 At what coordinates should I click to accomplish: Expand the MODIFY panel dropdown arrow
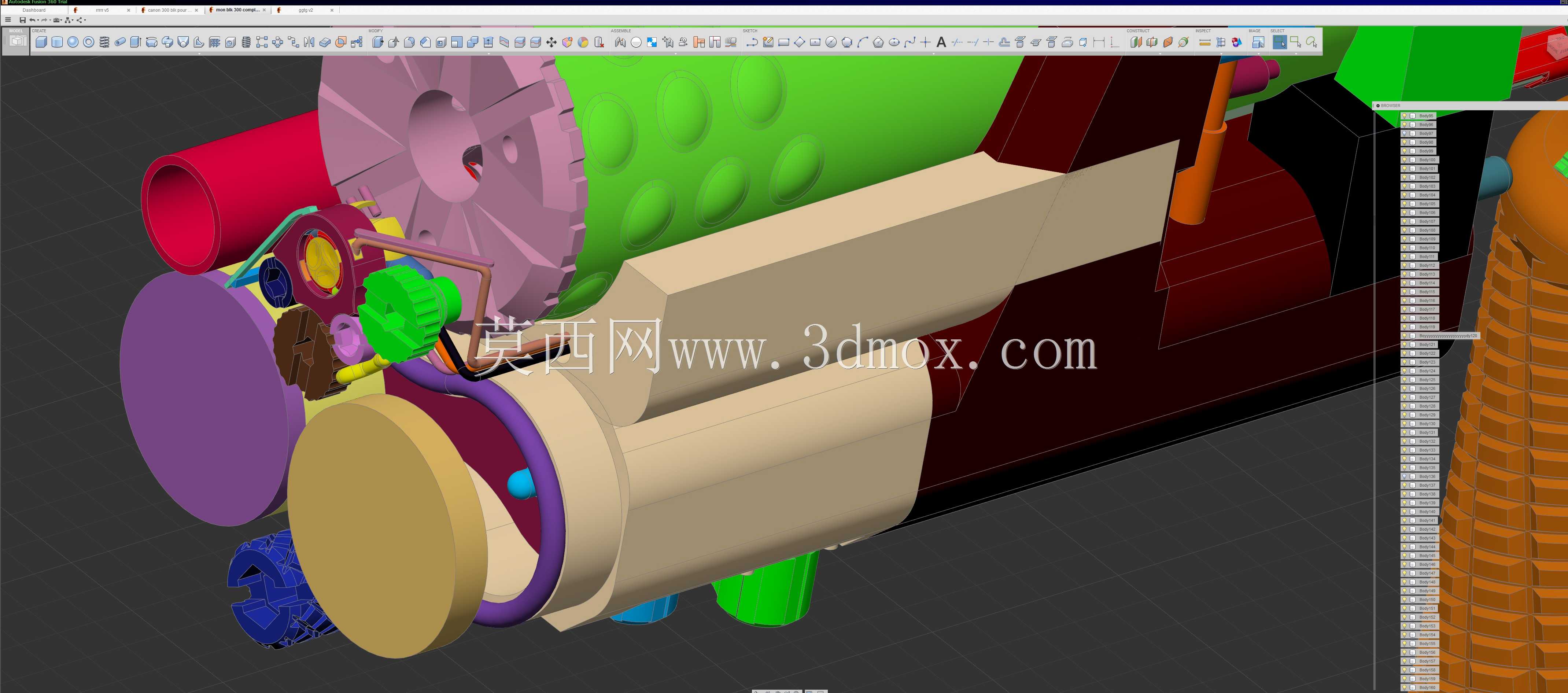pos(488,54)
